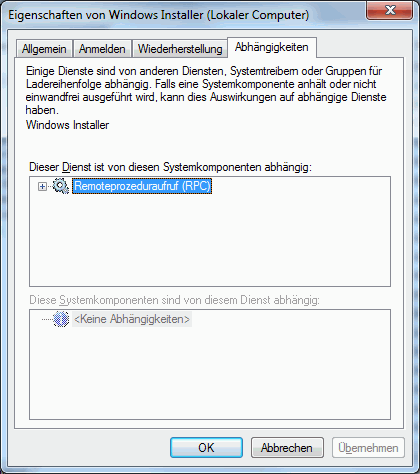The width and height of the screenshot is (420, 474).
Task: Click the dialog title bar text
Action: (159, 15)
